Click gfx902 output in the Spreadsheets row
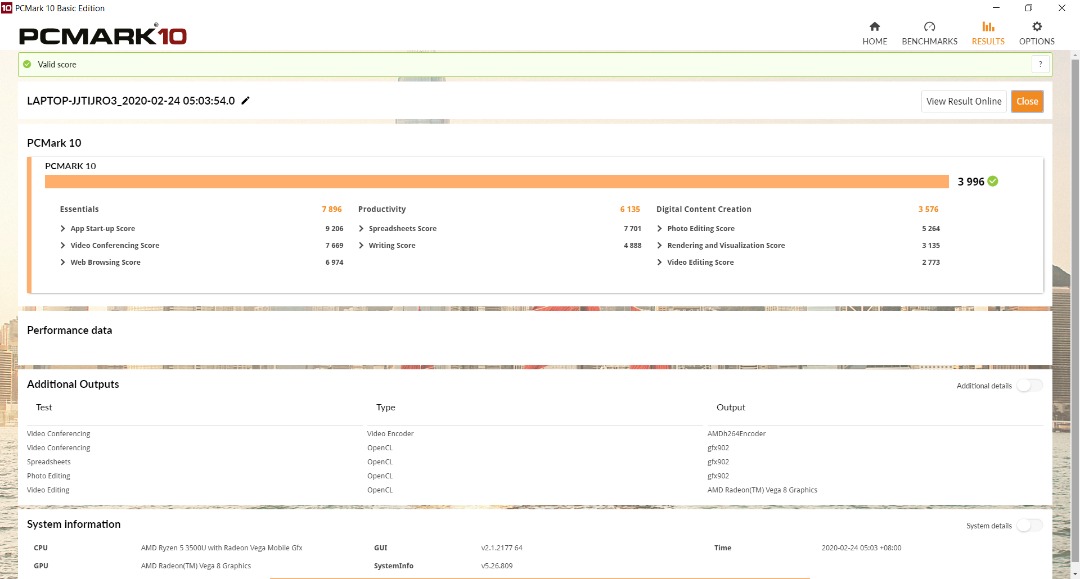Image resolution: width=1080 pixels, height=579 pixels. (718, 462)
